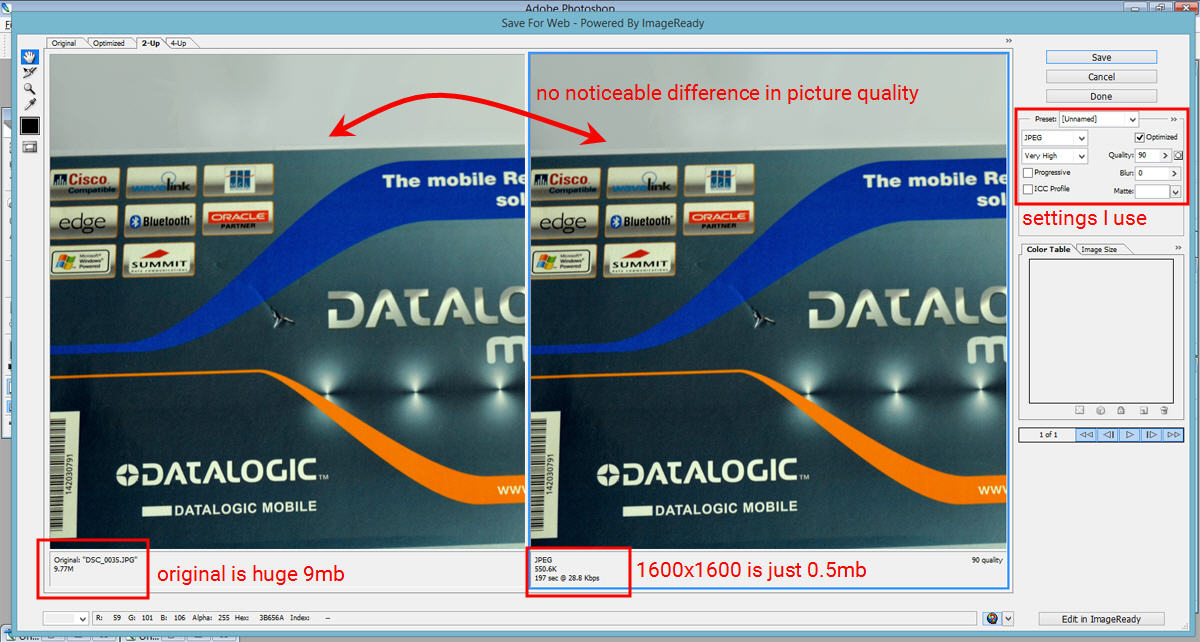
Task: Open the Color Table tab
Action: coord(1048,249)
